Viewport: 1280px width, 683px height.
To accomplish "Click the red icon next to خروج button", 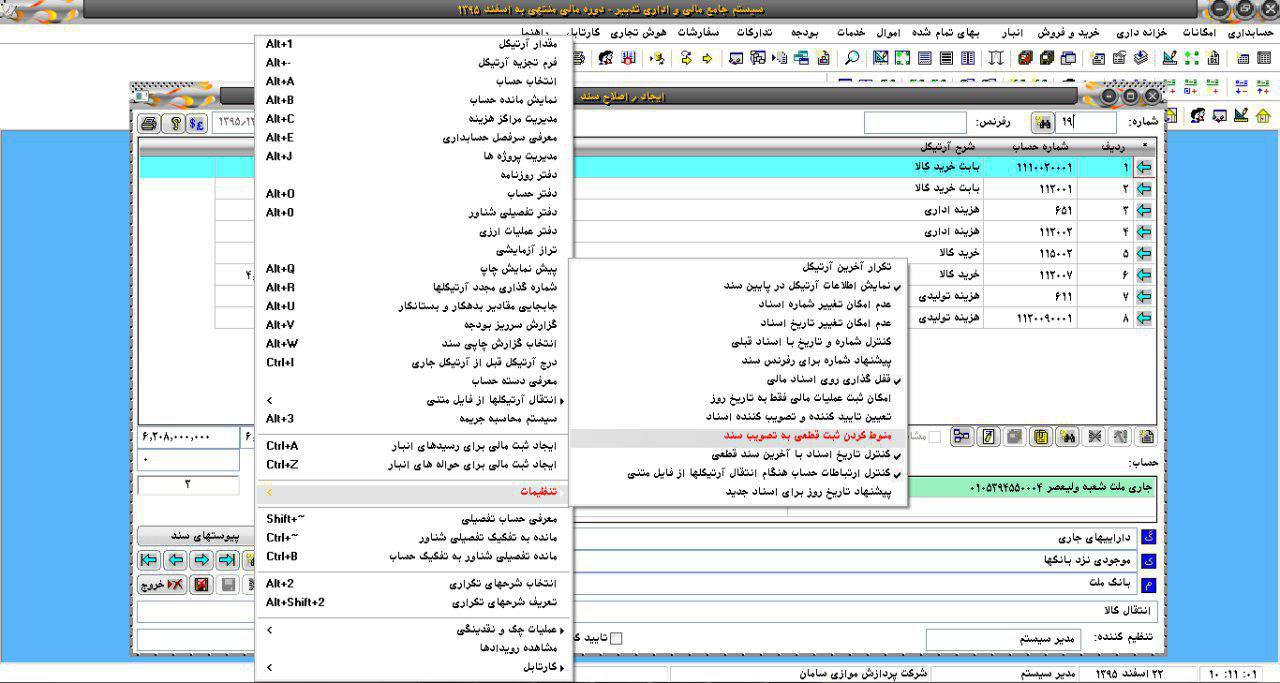I will point(200,584).
